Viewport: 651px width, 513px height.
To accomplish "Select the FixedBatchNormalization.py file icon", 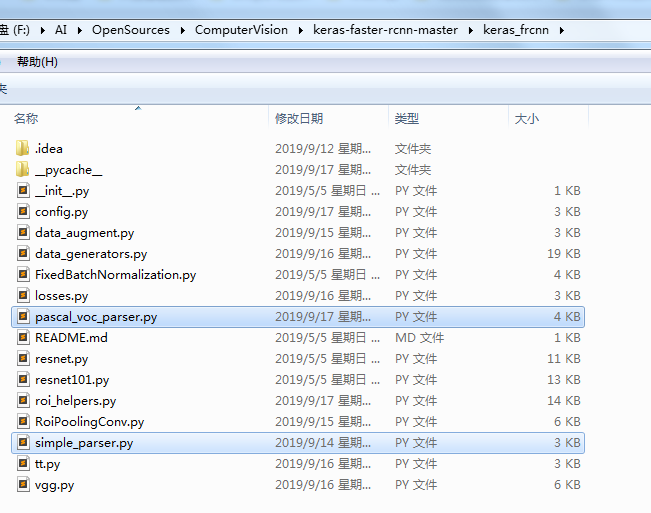I will click(x=23, y=275).
